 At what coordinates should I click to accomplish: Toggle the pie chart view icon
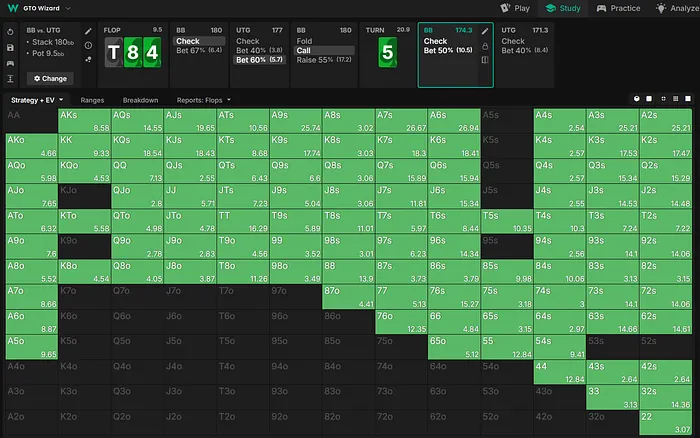(x=637, y=100)
